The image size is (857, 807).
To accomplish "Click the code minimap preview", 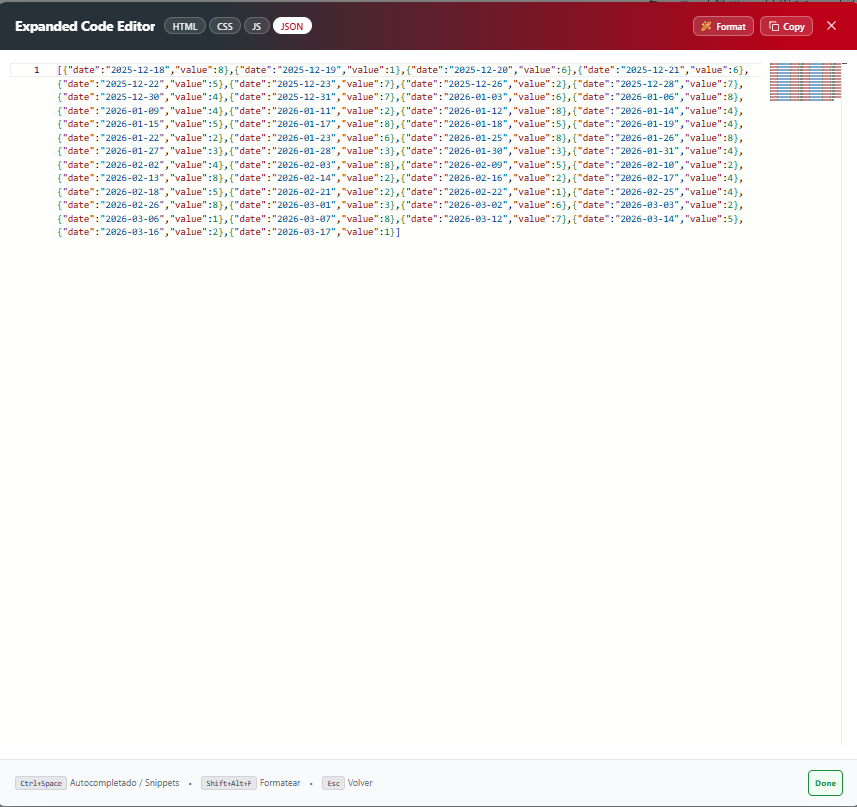I will [805, 82].
